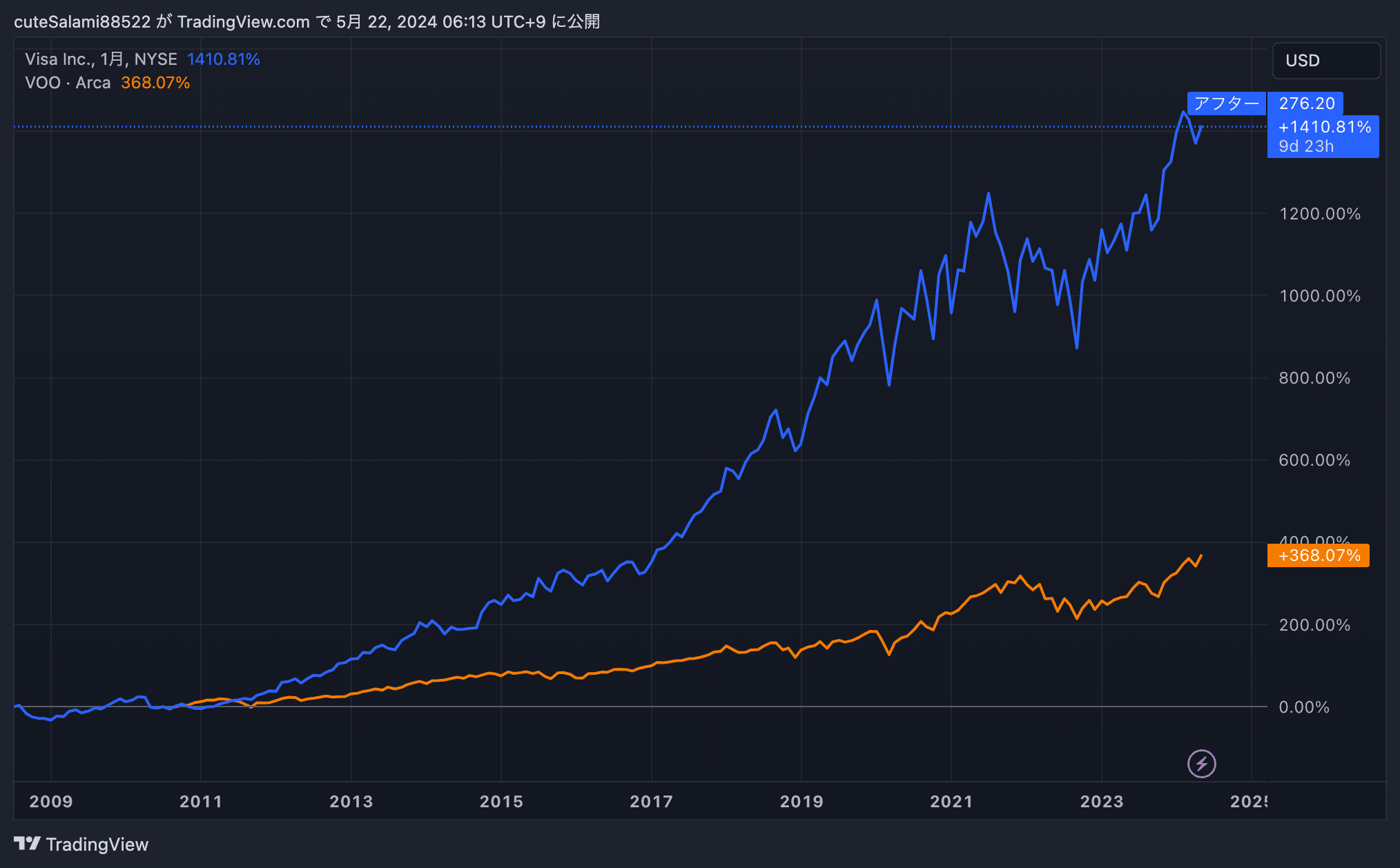The width and height of the screenshot is (1400, 868).
Task: Click the 2021 time axis label
Action: 951,802
